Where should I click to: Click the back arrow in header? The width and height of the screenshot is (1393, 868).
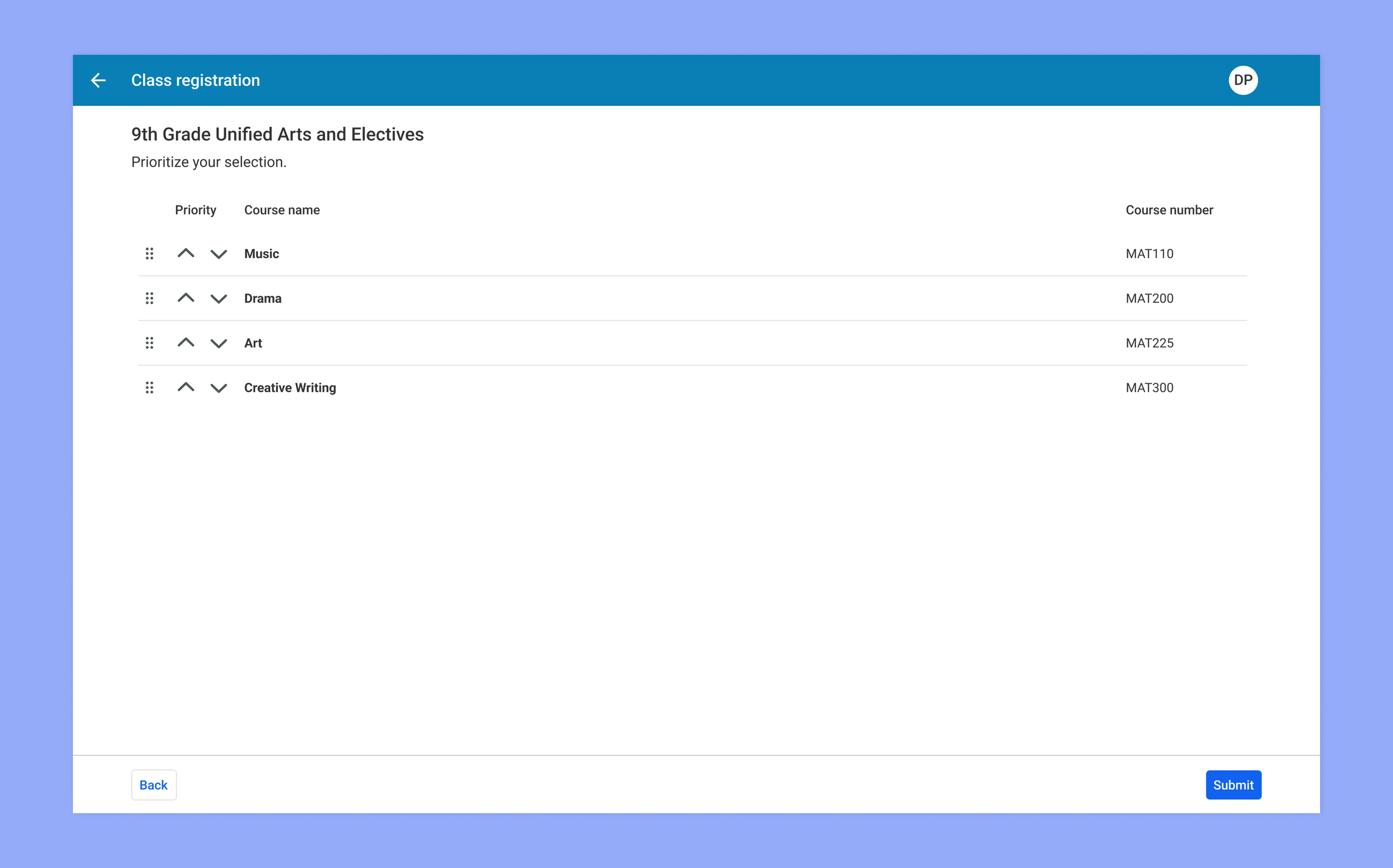coord(99,80)
